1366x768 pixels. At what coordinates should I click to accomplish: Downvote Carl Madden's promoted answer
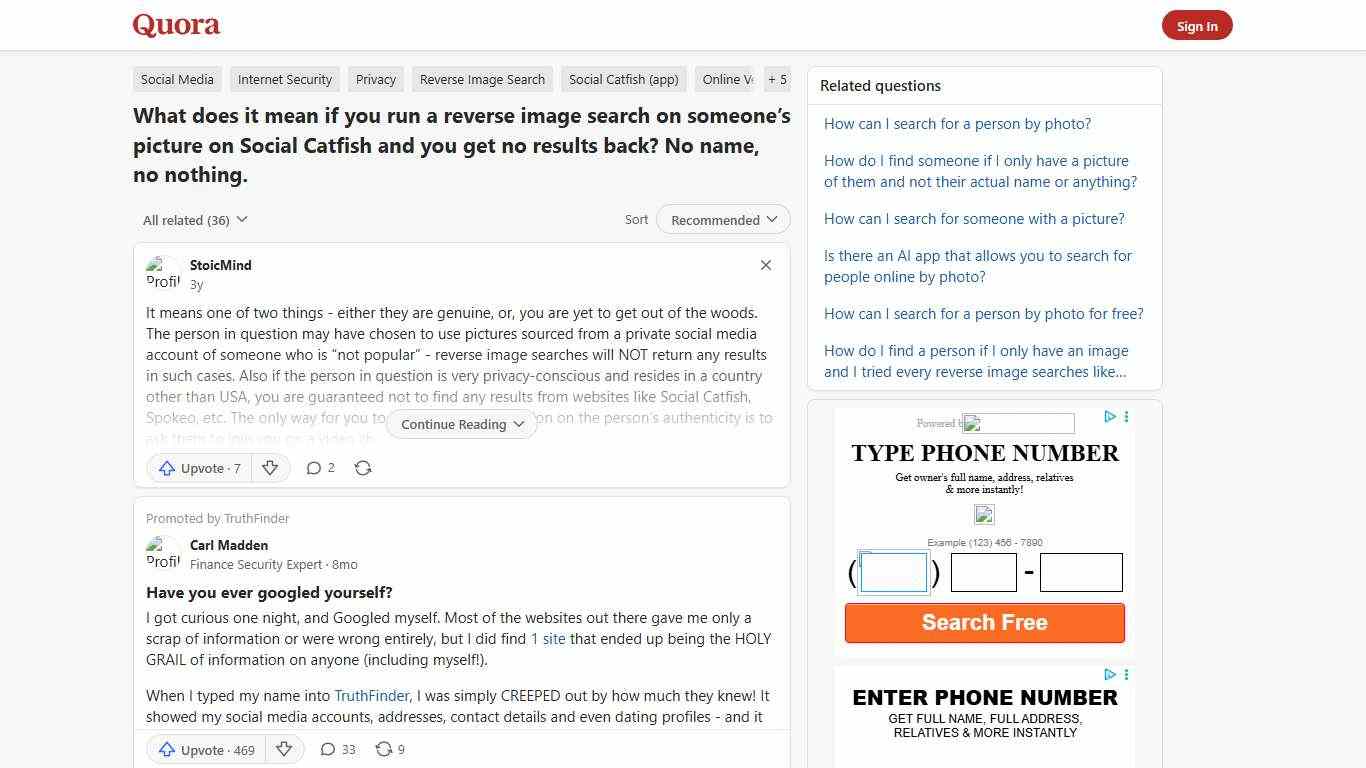tap(284, 749)
